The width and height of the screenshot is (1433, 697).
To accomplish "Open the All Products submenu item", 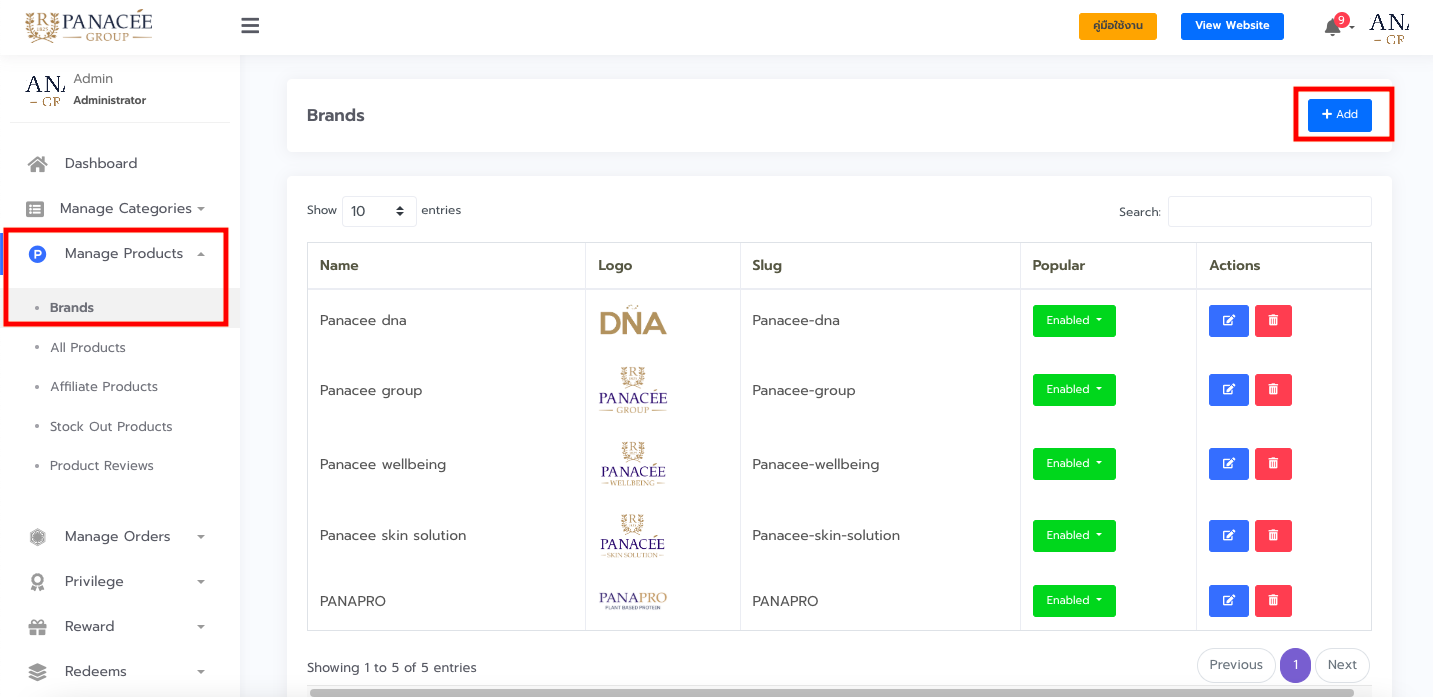I will coord(88,348).
